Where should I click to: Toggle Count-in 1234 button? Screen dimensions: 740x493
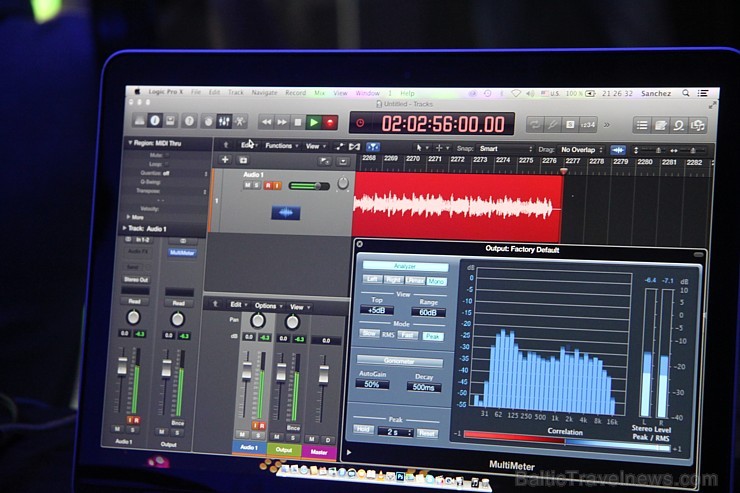click(588, 125)
